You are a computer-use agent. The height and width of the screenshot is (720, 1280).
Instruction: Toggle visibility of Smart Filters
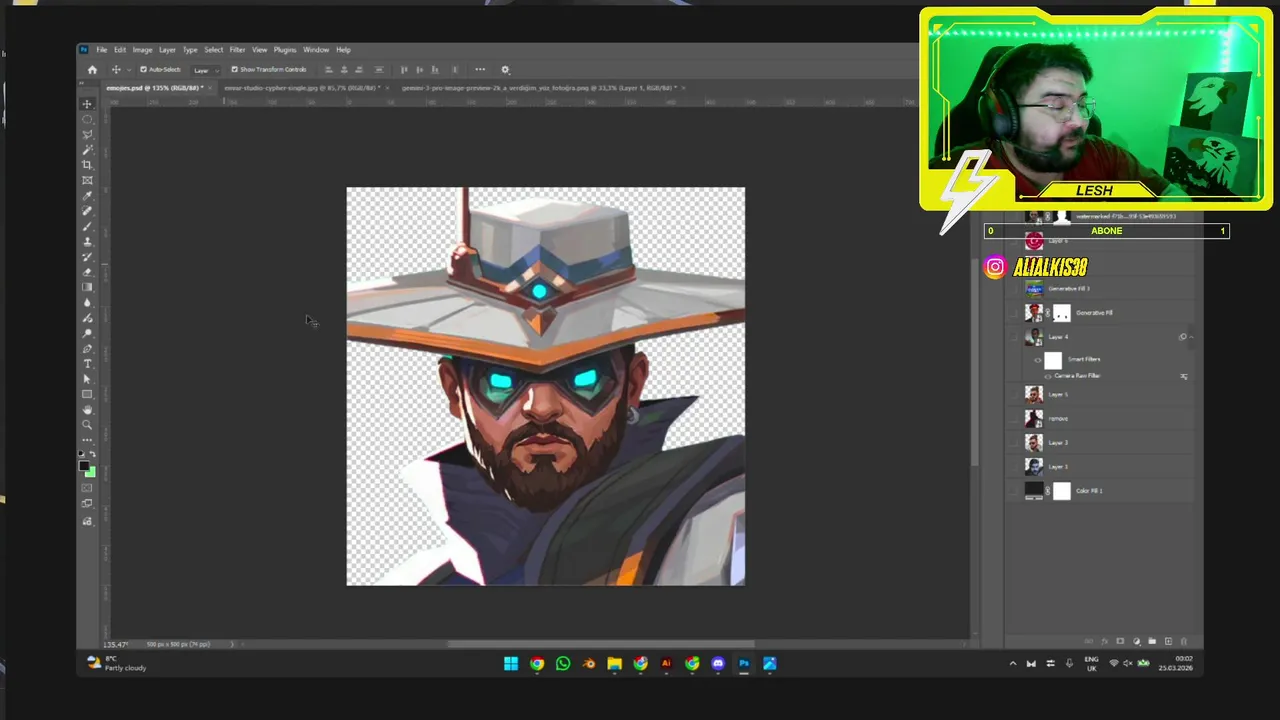[x=1037, y=359]
